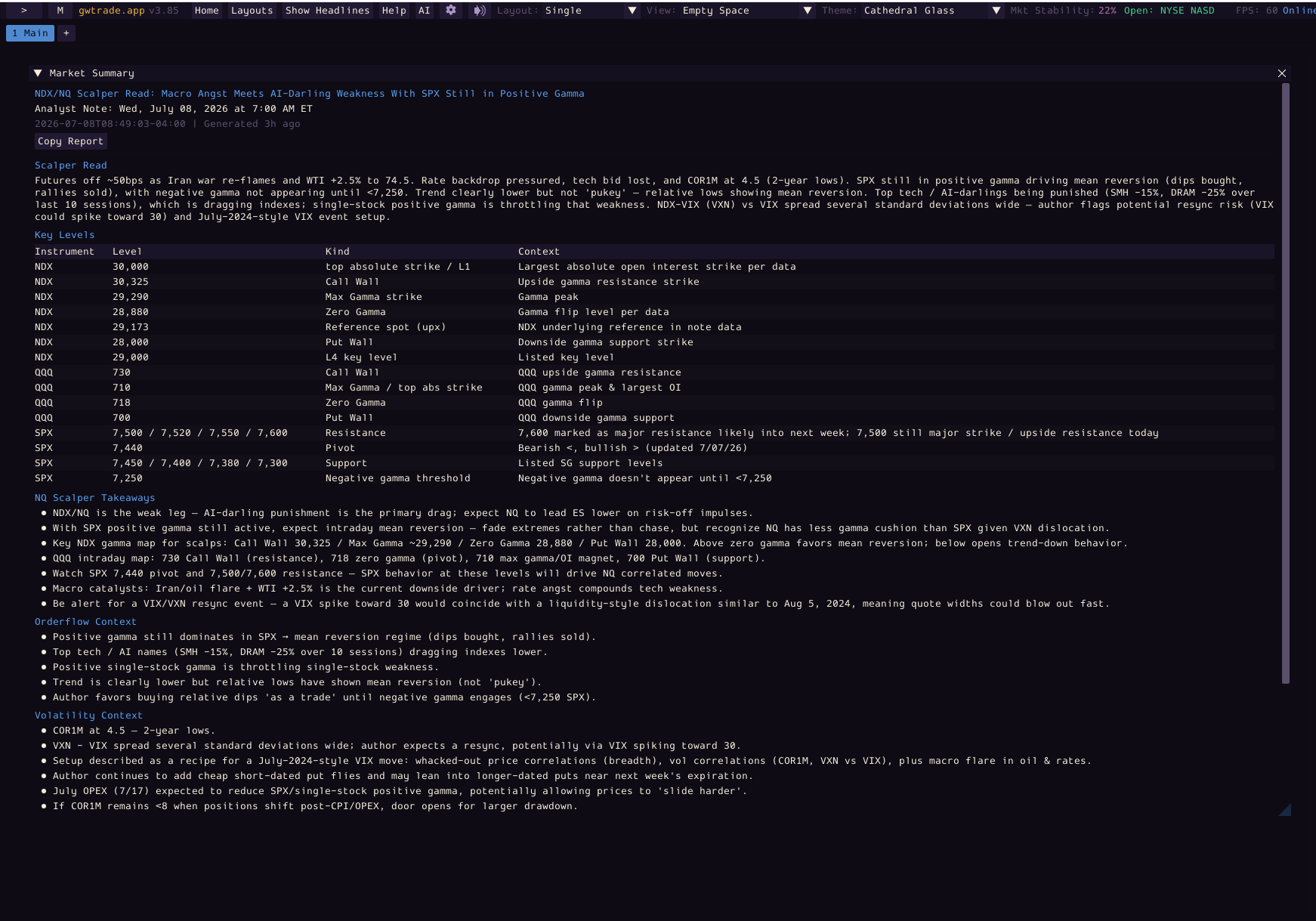Image resolution: width=1316 pixels, height=921 pixels.
Task: Click the 'L4 key level' cell
Action: click(x=361, y=357)
